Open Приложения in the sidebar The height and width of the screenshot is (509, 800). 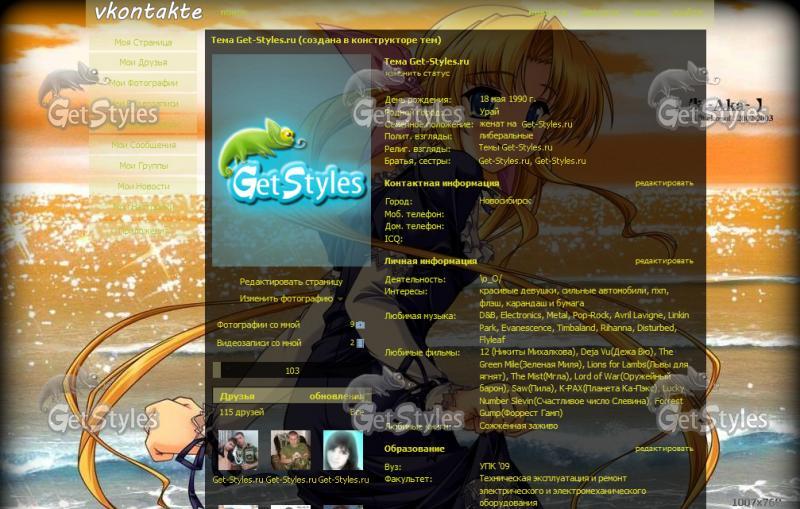[x=143, y=231]
